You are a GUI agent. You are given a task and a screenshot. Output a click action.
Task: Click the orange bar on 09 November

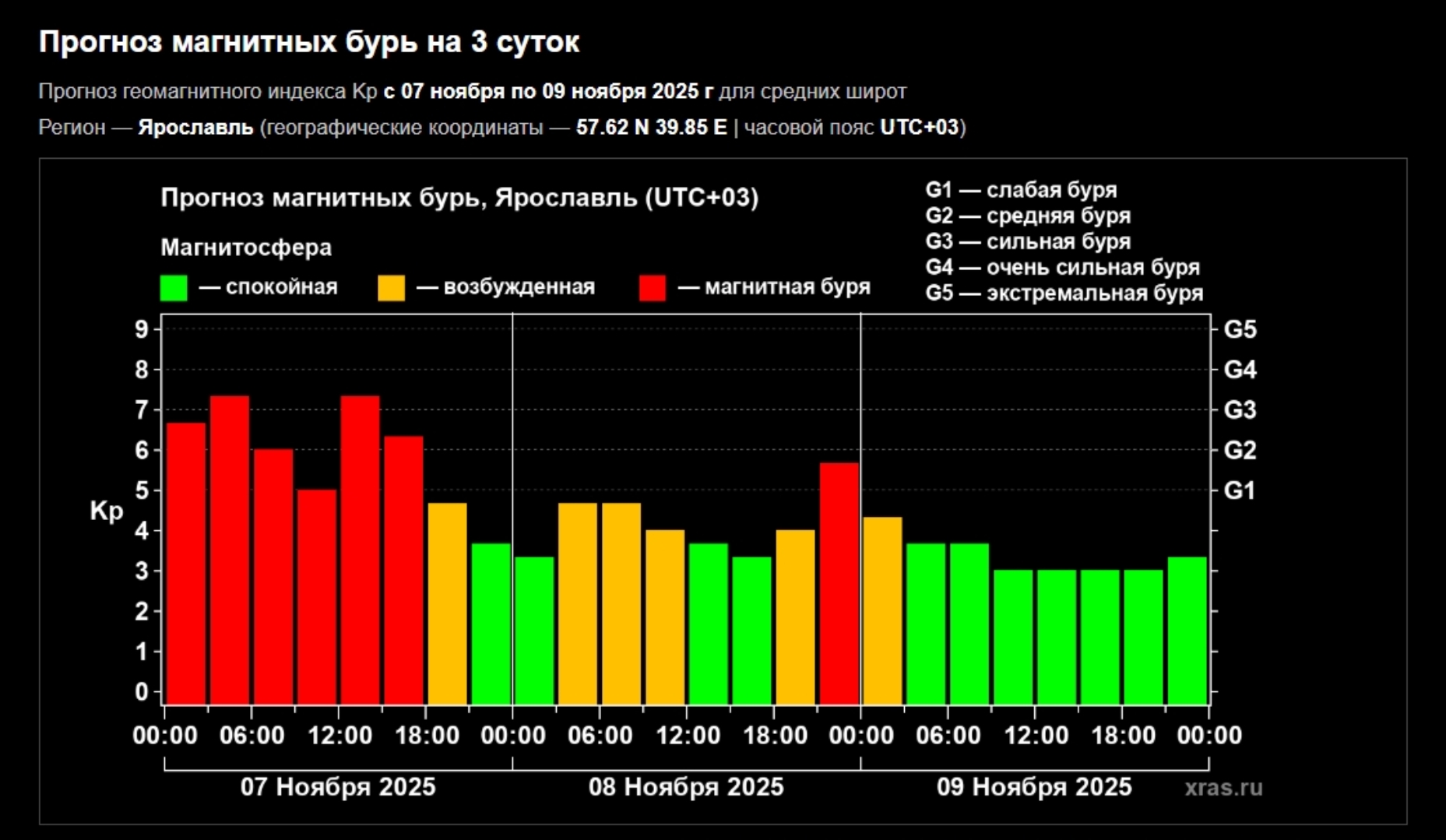(882, 610)
